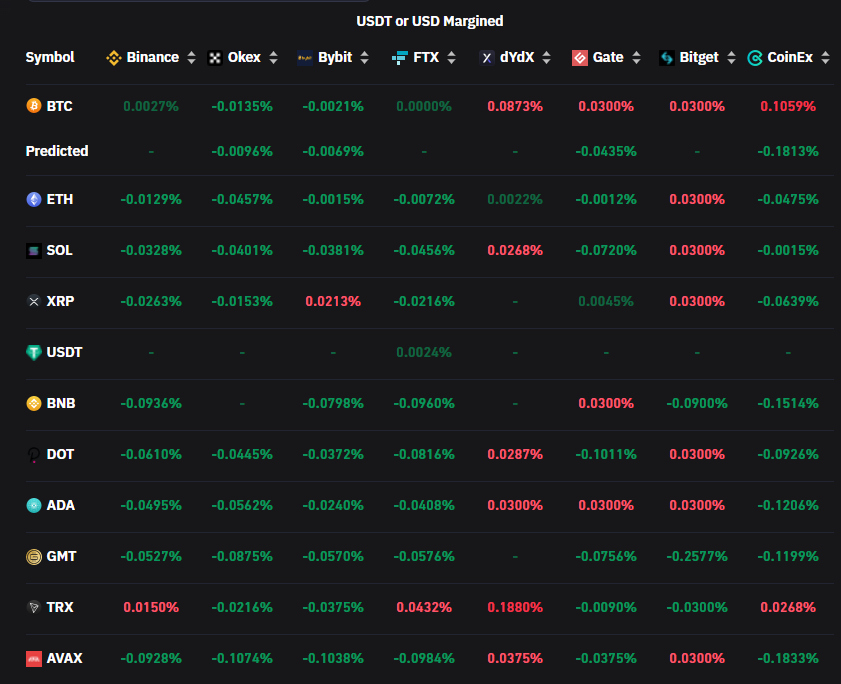
Task: Click ETH Okex rate -0.0457%
Action: 242,200
